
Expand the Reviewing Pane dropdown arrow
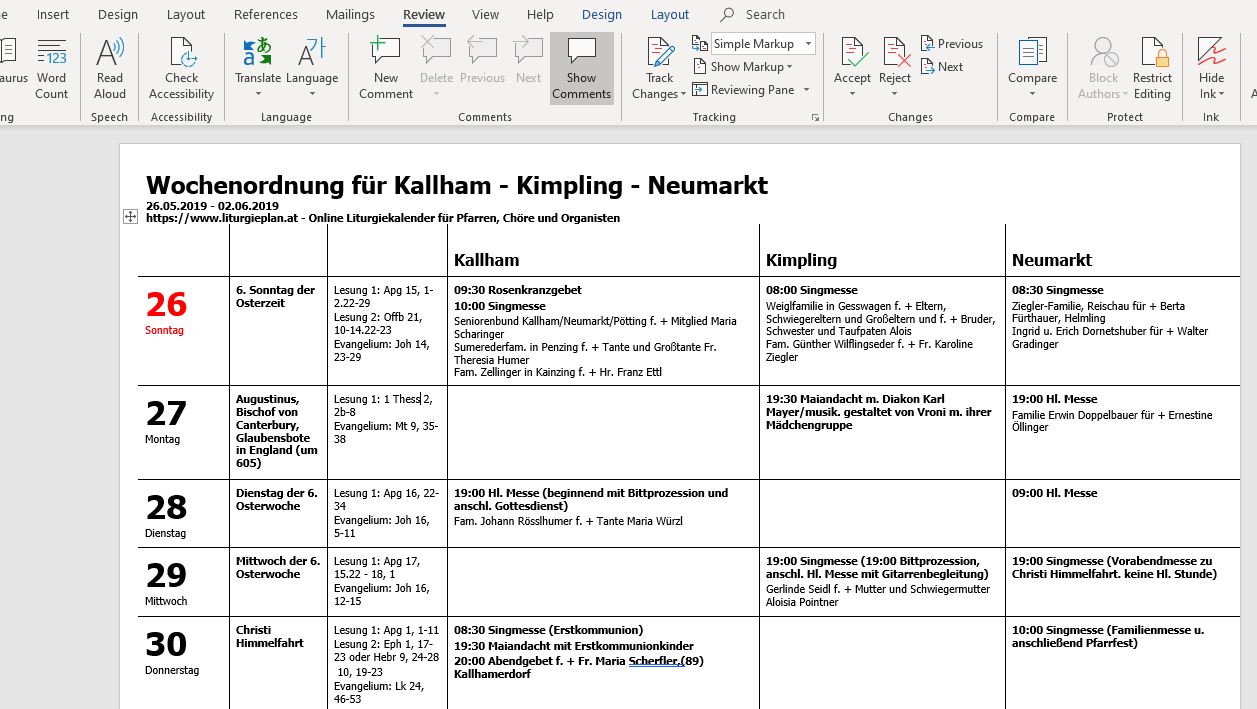(806, 90)
